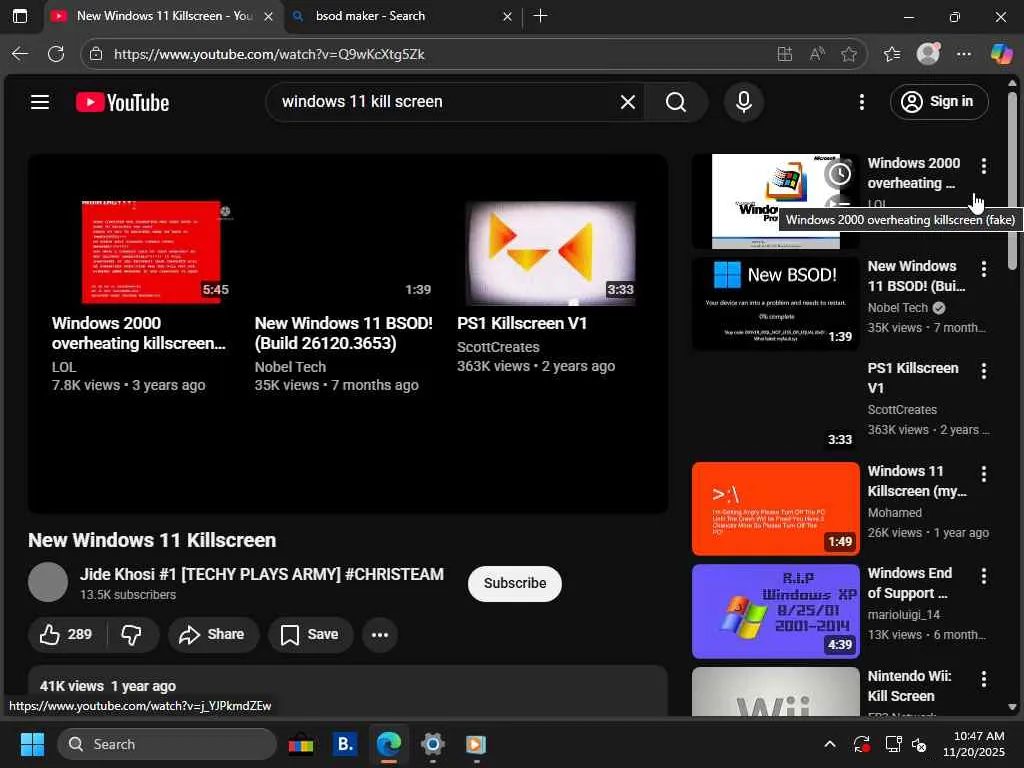Open apps available icon in address bar
Viewport: 1024px width, 768px height.
point(785,54)
